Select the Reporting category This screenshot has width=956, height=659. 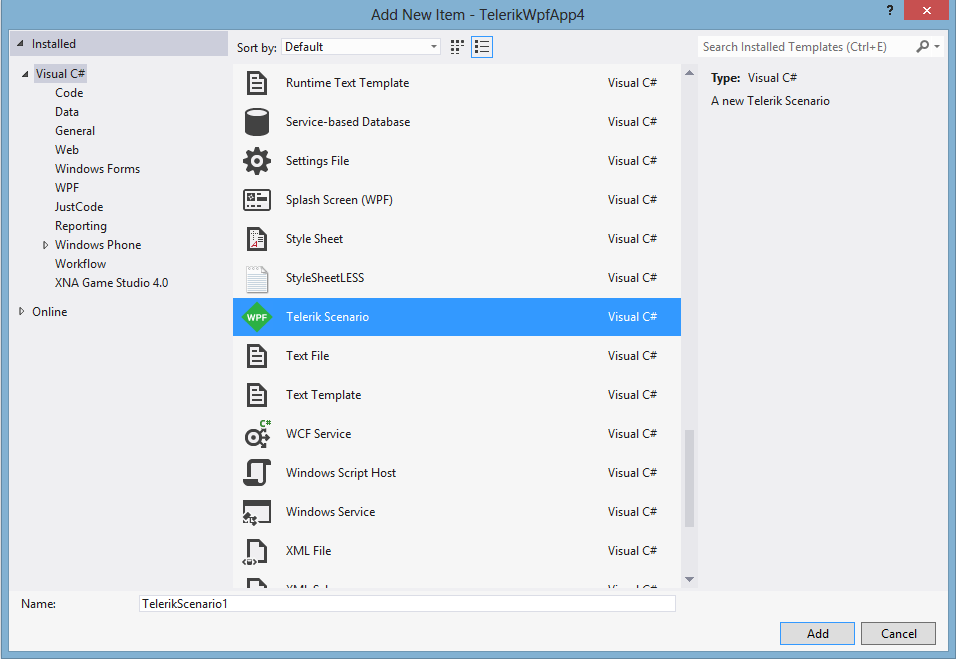click(80, 226)
